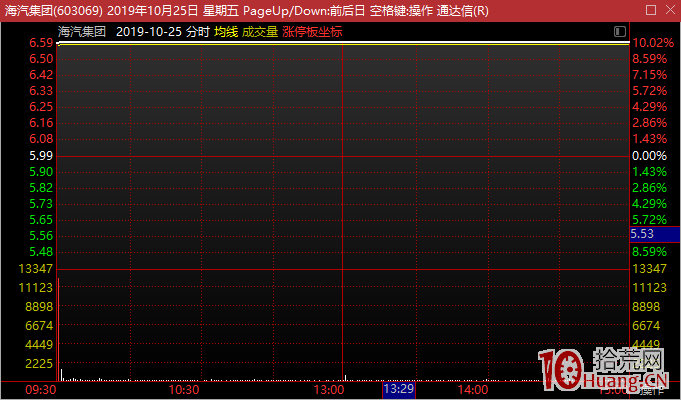Click the green 5.82 price label

click(41, 188)
